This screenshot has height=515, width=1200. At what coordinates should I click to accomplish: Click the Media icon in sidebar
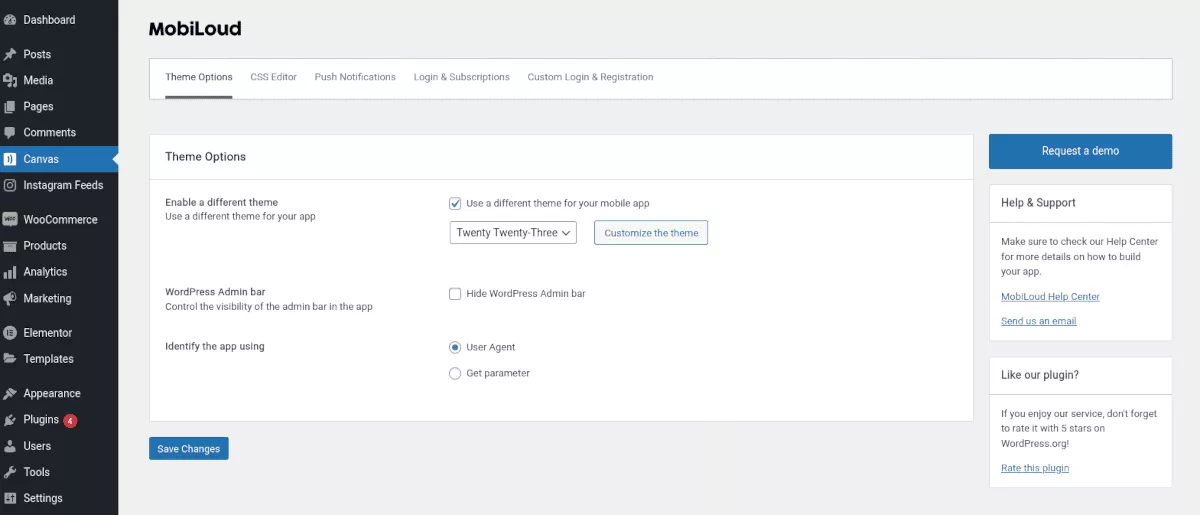[x=10, y=80]
